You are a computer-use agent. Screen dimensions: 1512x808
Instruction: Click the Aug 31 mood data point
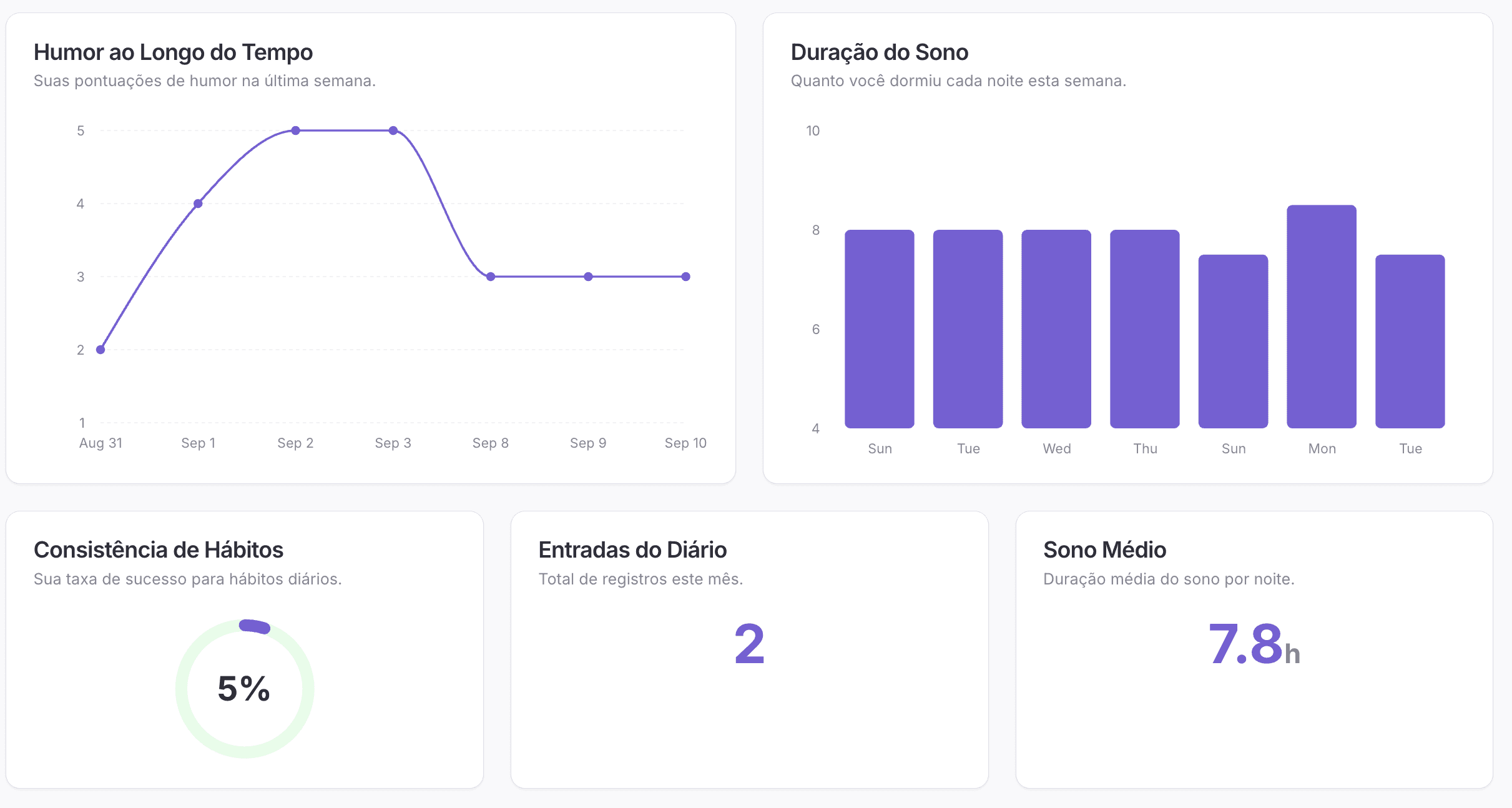pos(101,350)
